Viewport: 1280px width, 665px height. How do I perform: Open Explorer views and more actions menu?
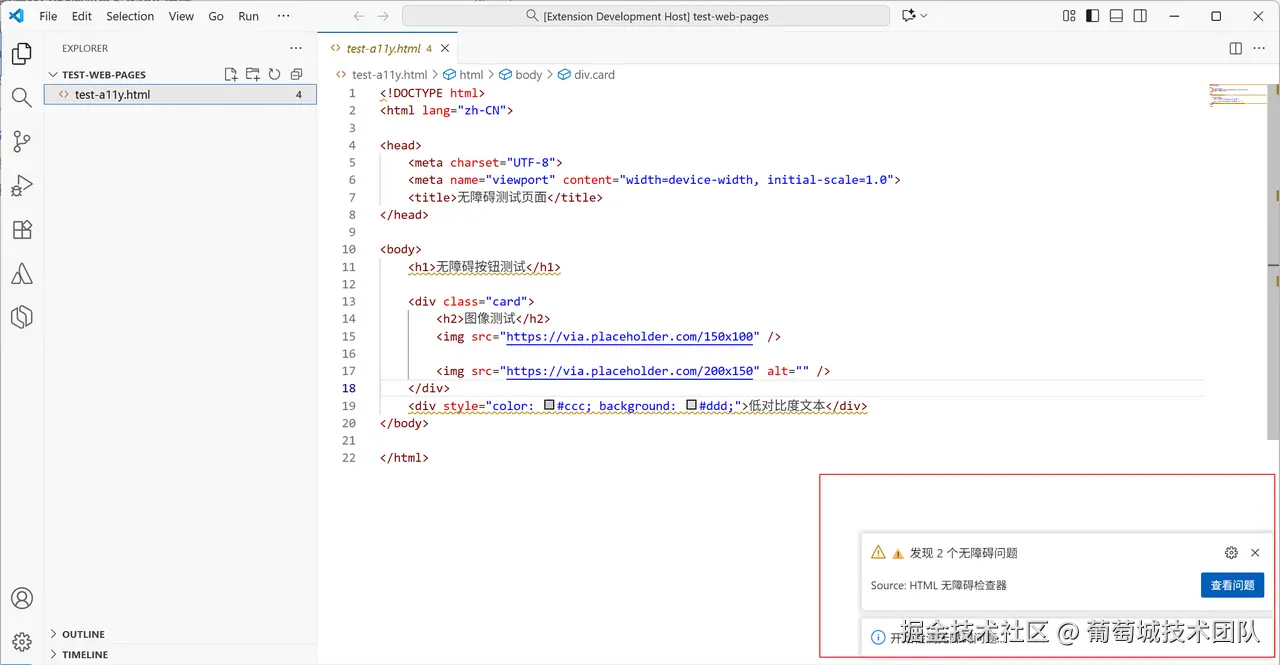point(295,48)
